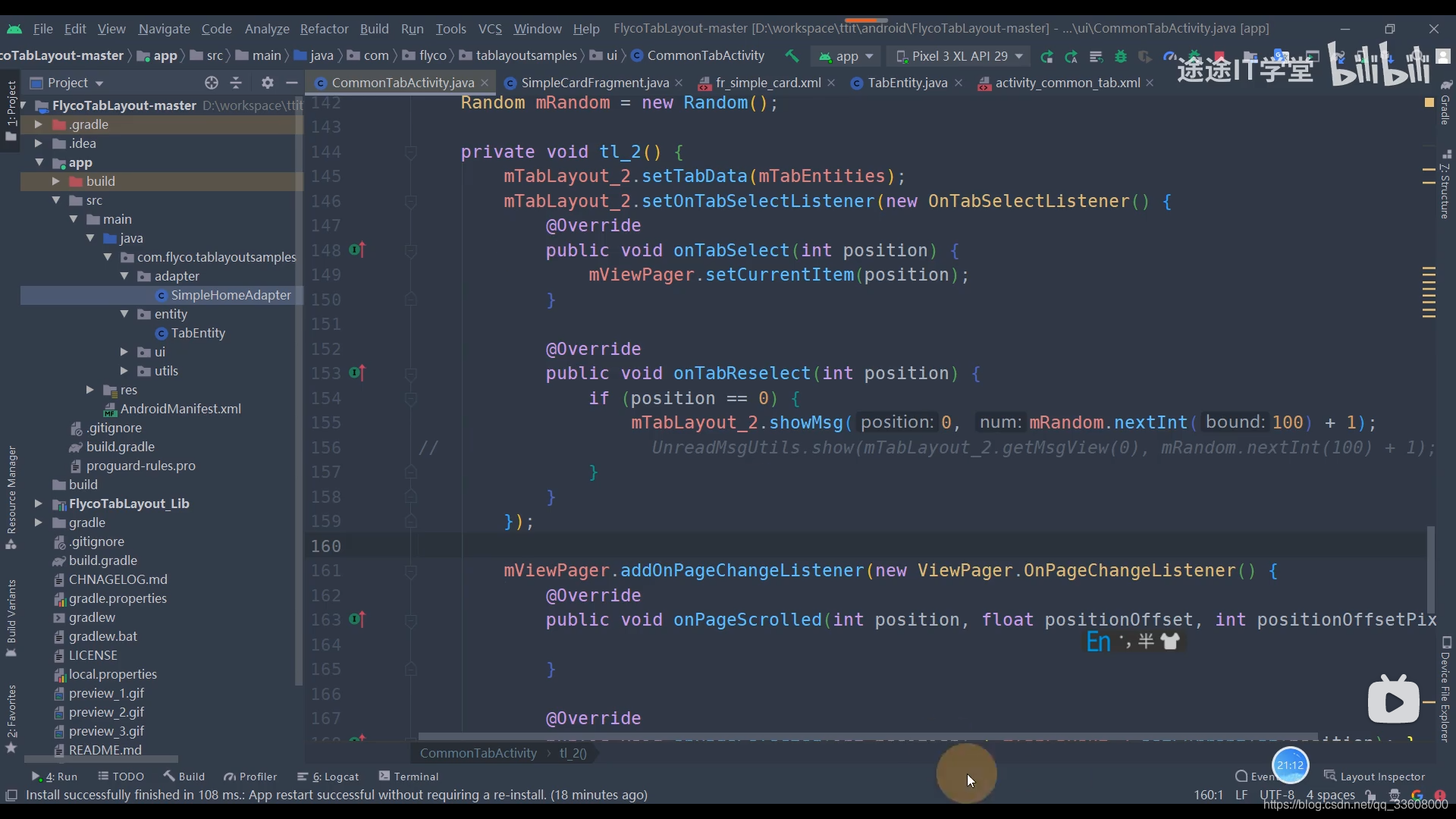
Task: Expand the FlycoTabLayout_Lib module
Action: [38, 504]
